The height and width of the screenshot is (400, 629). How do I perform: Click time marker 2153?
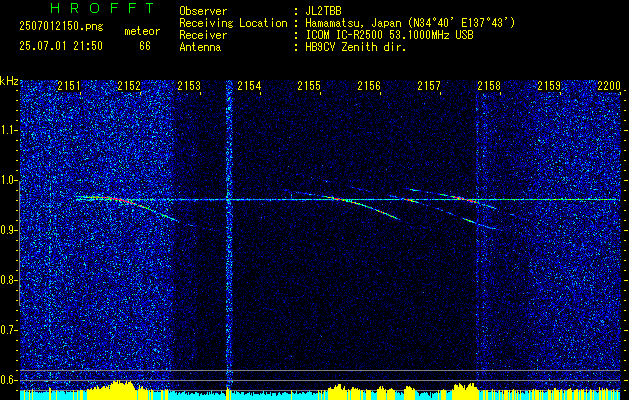189,86
